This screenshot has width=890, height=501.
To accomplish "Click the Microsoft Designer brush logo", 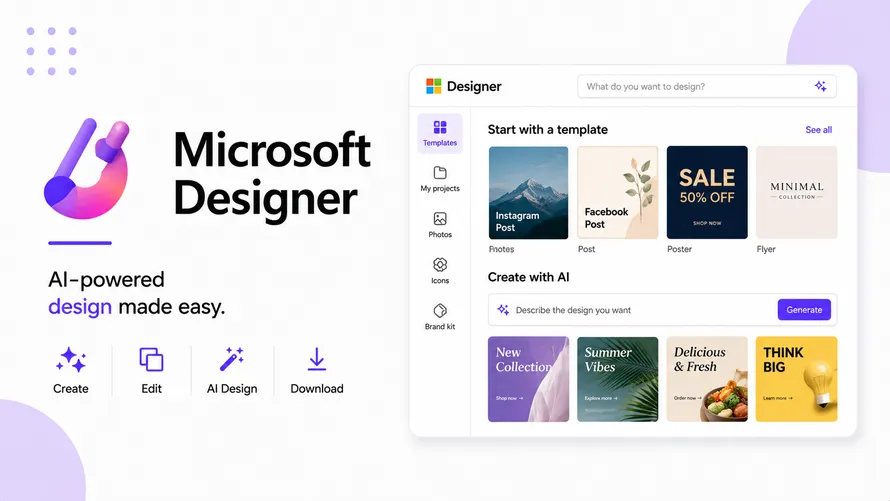I will pos(87,169).
